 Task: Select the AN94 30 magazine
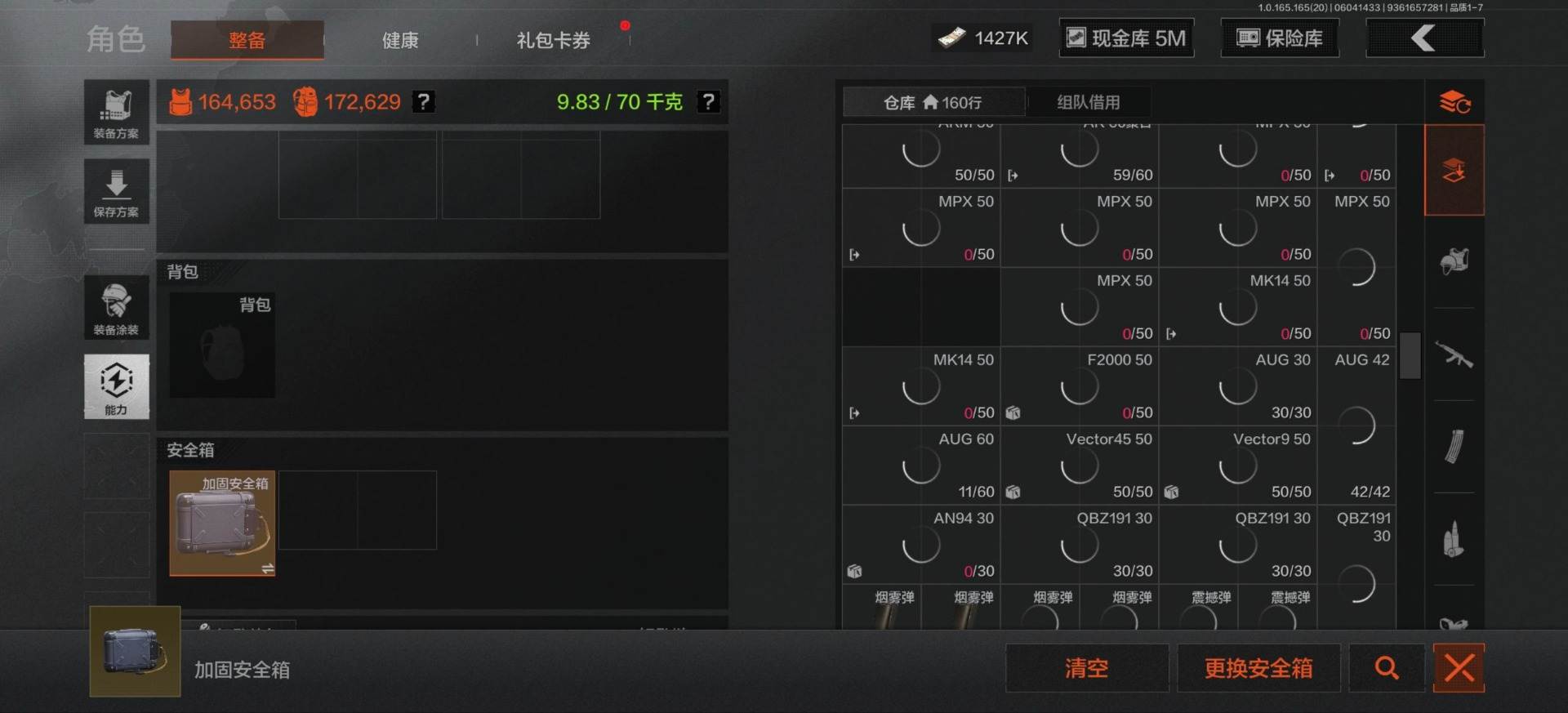pyautogui.click(x=921, y=545)
